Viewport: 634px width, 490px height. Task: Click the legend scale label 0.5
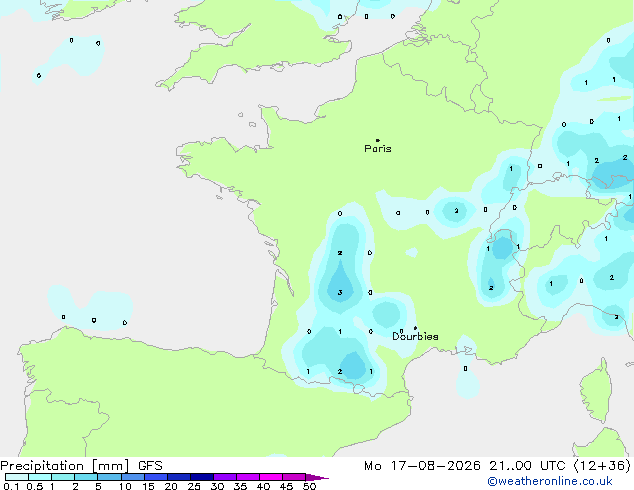pos(34,486)
